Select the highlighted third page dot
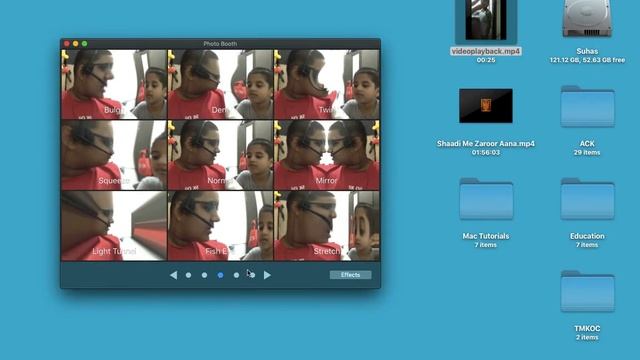Screen dimensions: 640x360 pyautogui.click(x=220, y=276)
